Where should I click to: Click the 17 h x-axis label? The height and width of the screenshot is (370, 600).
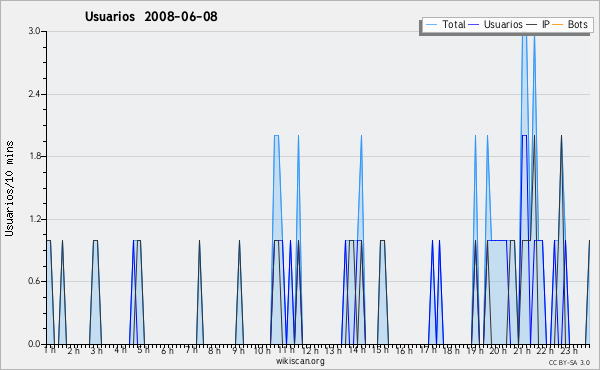[428, 350]
